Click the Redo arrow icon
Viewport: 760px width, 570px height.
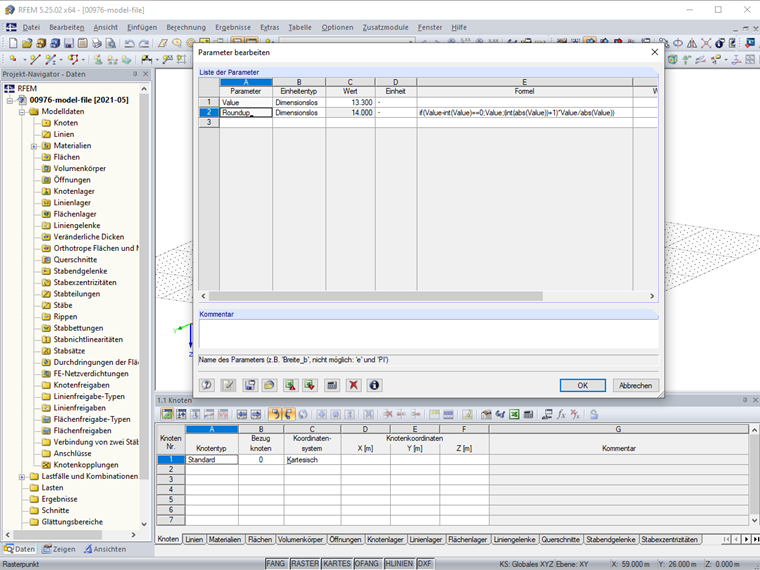point(144,43)
